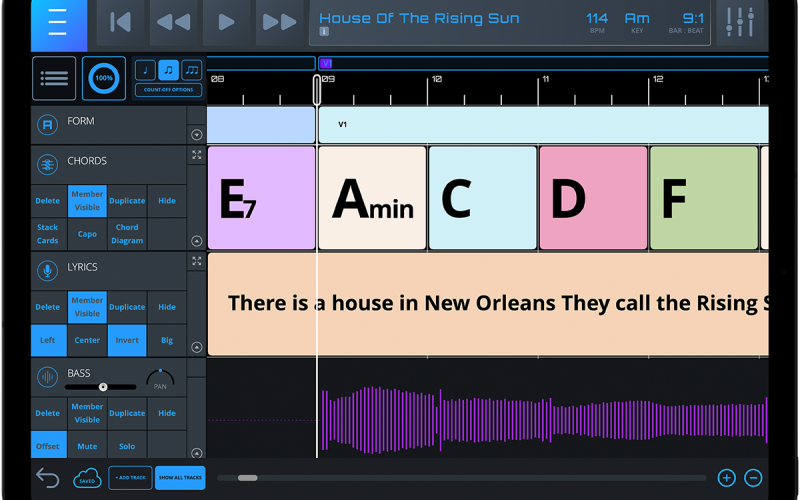Toggle Invert on the Lyrics track
Image resolution: width=800 pixels, height=500 pixels.
(x=127, y=340)
